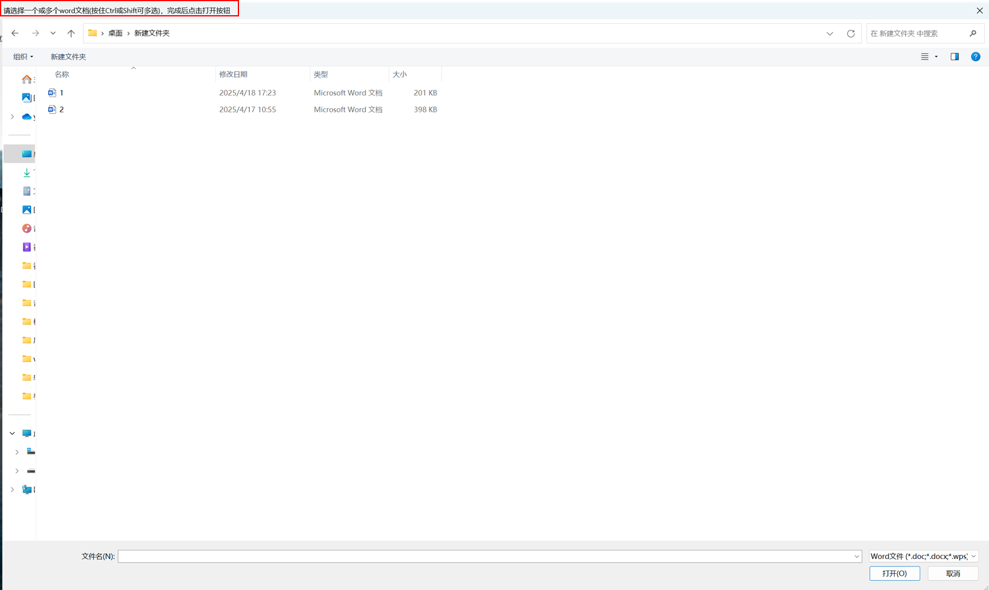This screenshot has height=590, width=989.
Task: Open Pictures quick access item below Documents
Action: (26, 209)
